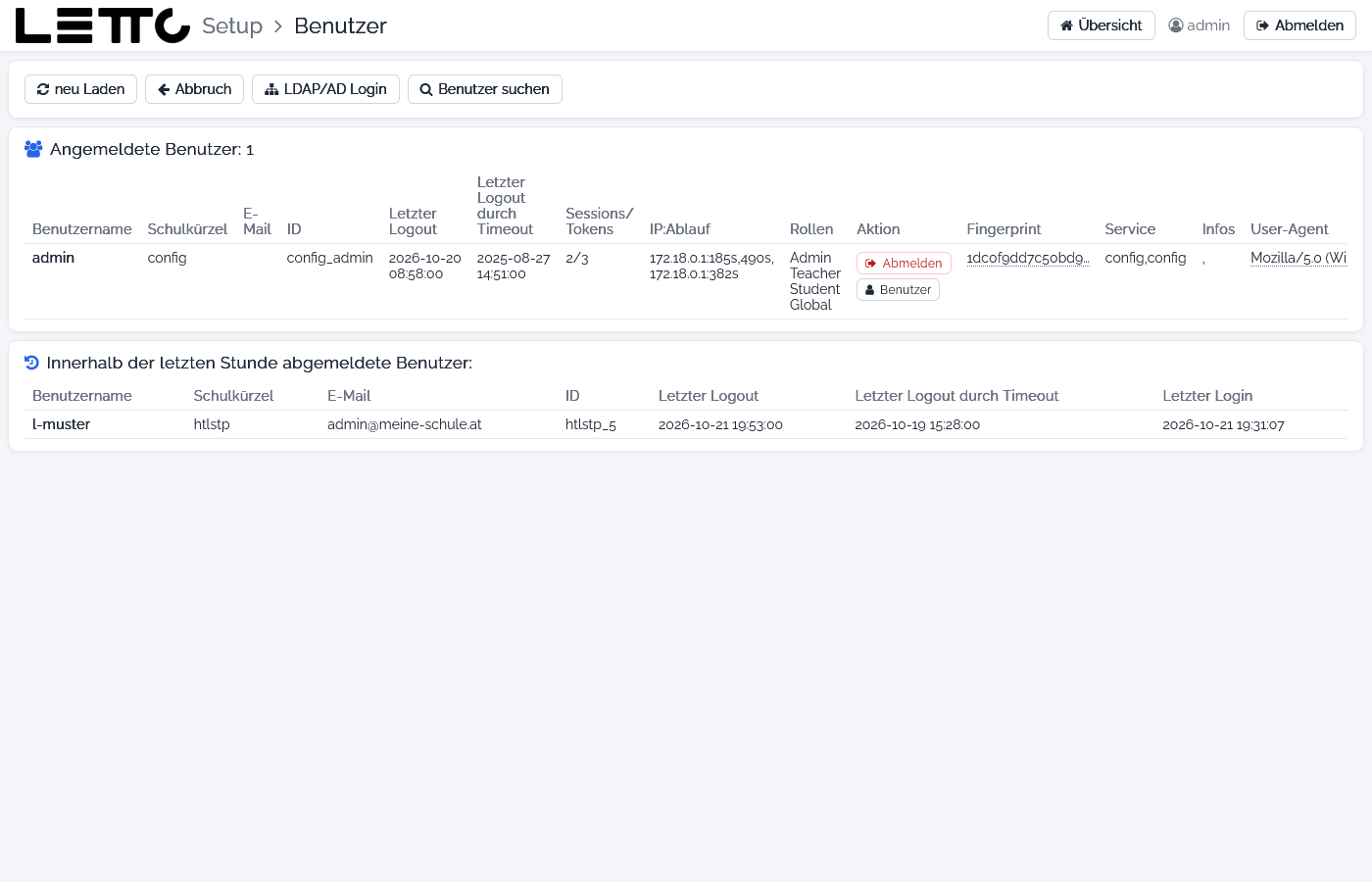Click the admin@meine-schule.at email cell
Viewport: 1372px width, 882px height.
click(x=405, y=424)
